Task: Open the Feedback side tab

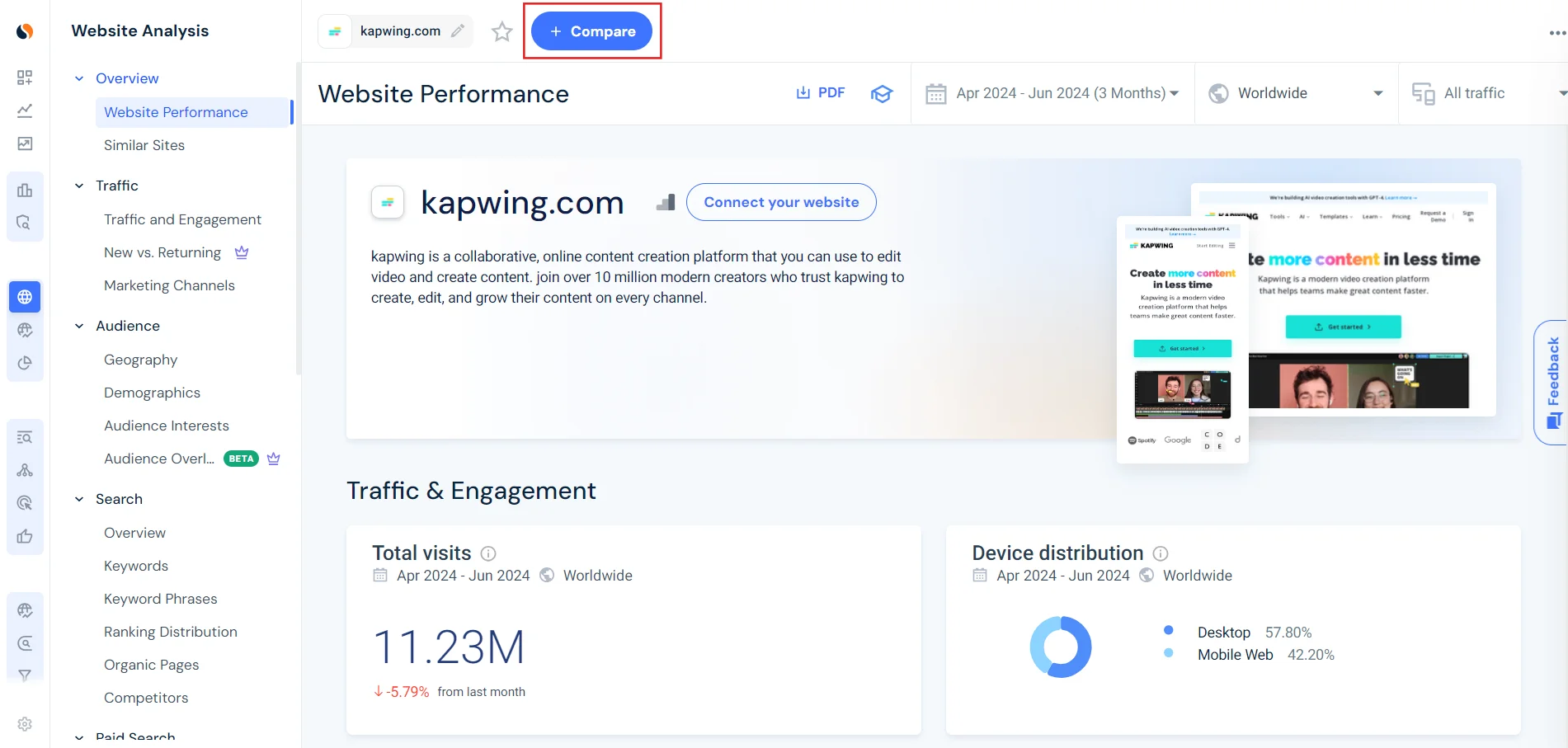Action: point(1552,383)
